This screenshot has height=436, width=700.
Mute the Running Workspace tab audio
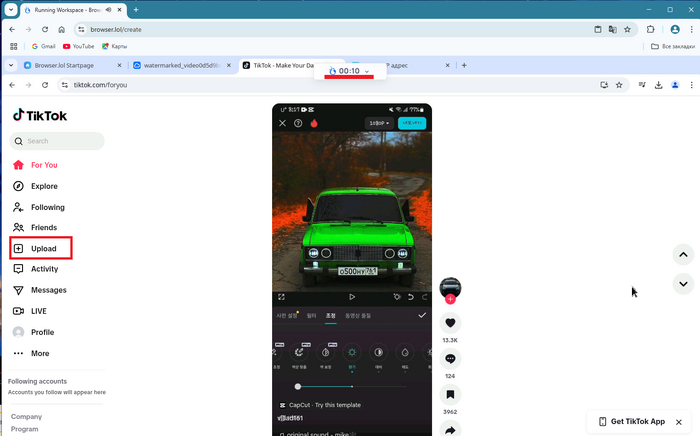[x=108, y=10]
